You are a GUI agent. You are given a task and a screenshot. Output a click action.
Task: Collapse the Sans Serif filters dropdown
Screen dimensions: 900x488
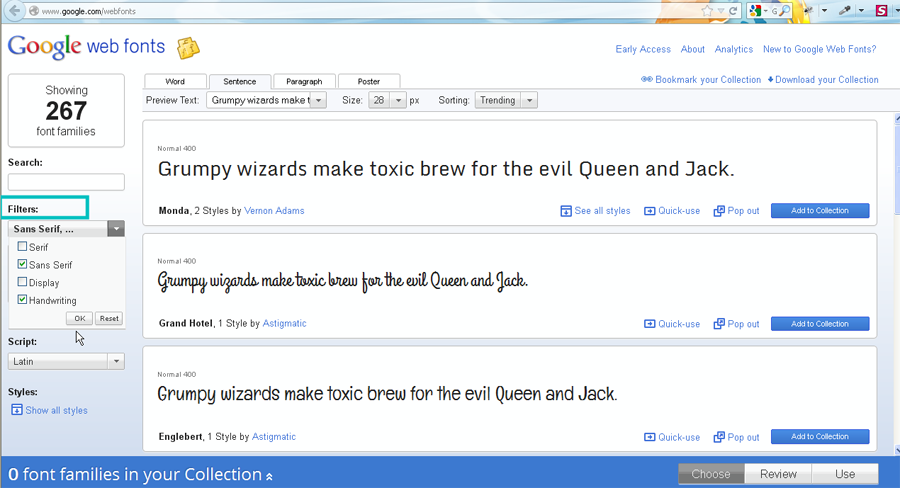click(116, 228)
